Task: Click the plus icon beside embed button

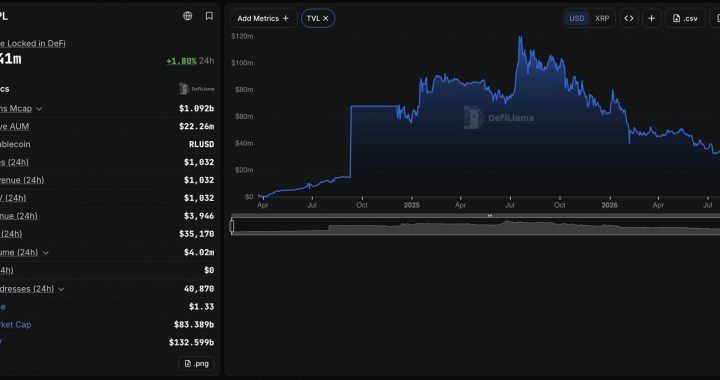Action: [x=652, y=18]
